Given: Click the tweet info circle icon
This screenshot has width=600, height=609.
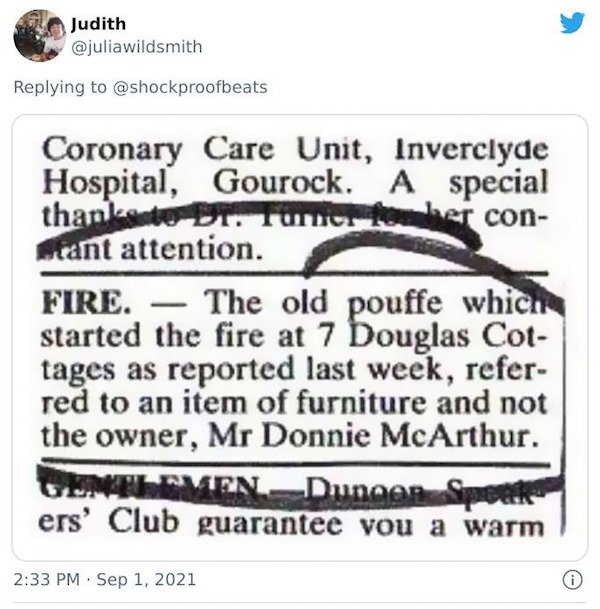Looking at the screenshot, I should coord(572,580).
